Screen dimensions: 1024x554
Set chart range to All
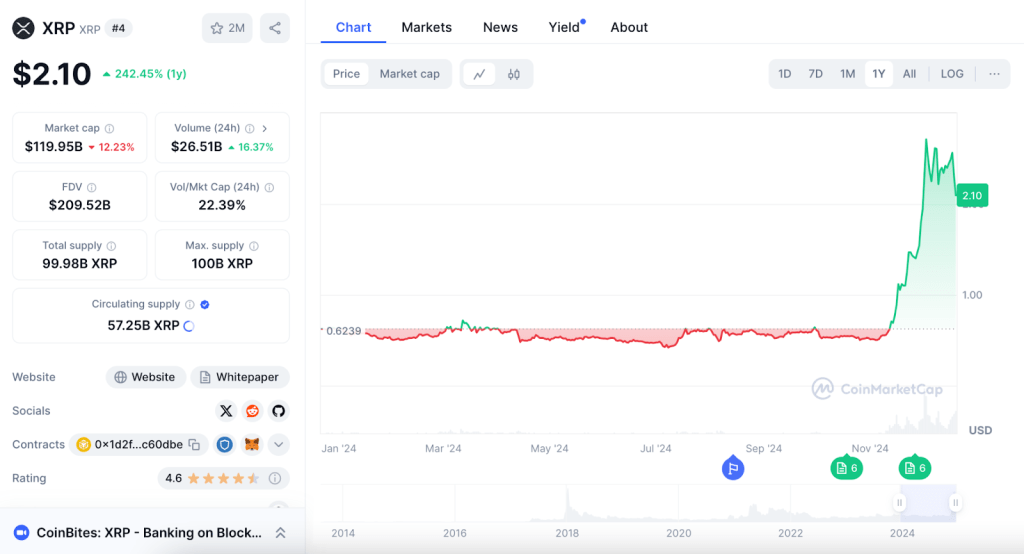909,74
